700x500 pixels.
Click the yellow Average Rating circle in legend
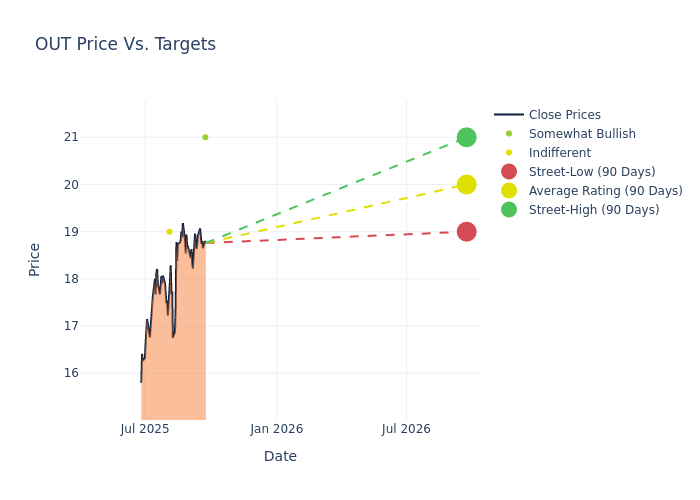click(509, 191)
